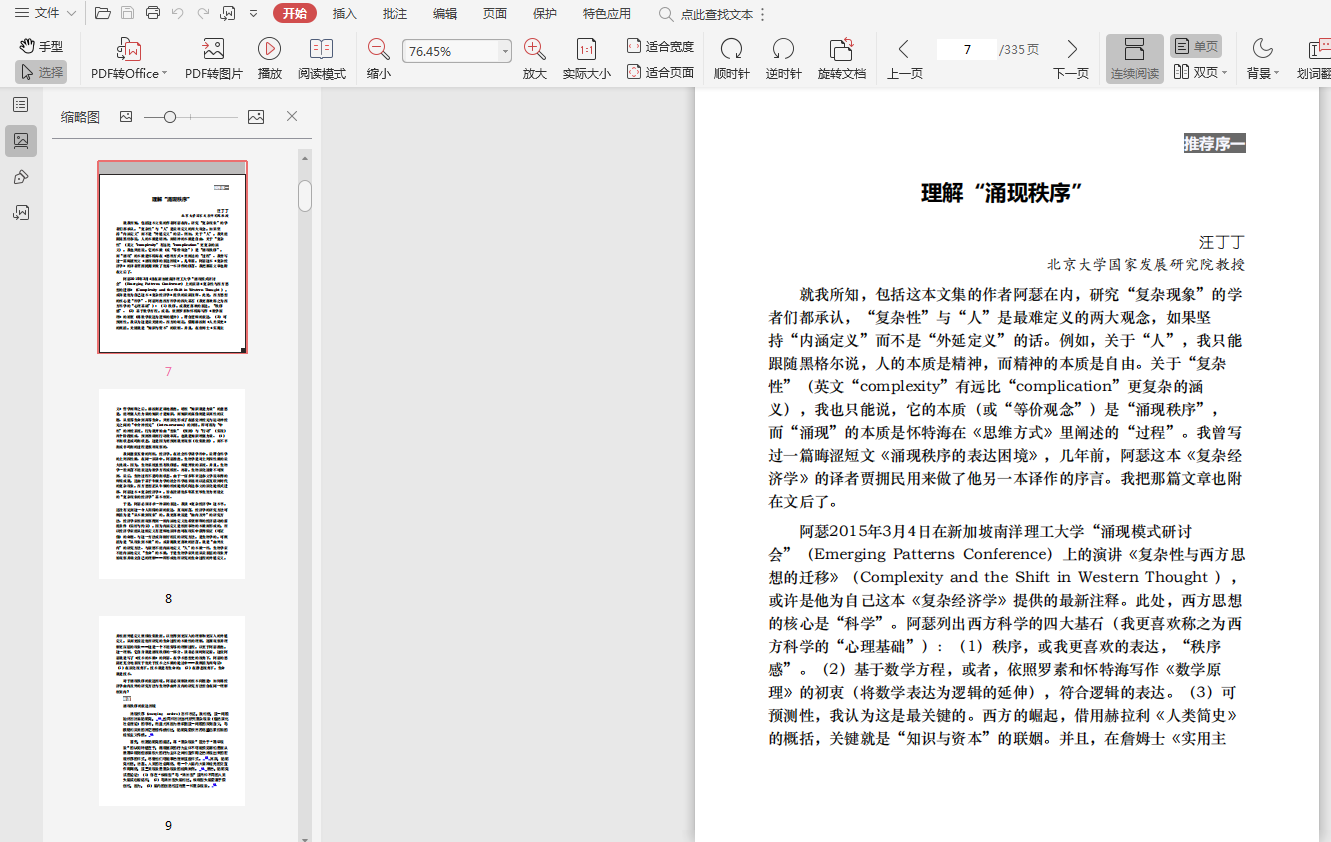Enter 阅读模式 reading mode
The width and height of the screenshot is (1331, 842).
(321, 58)
